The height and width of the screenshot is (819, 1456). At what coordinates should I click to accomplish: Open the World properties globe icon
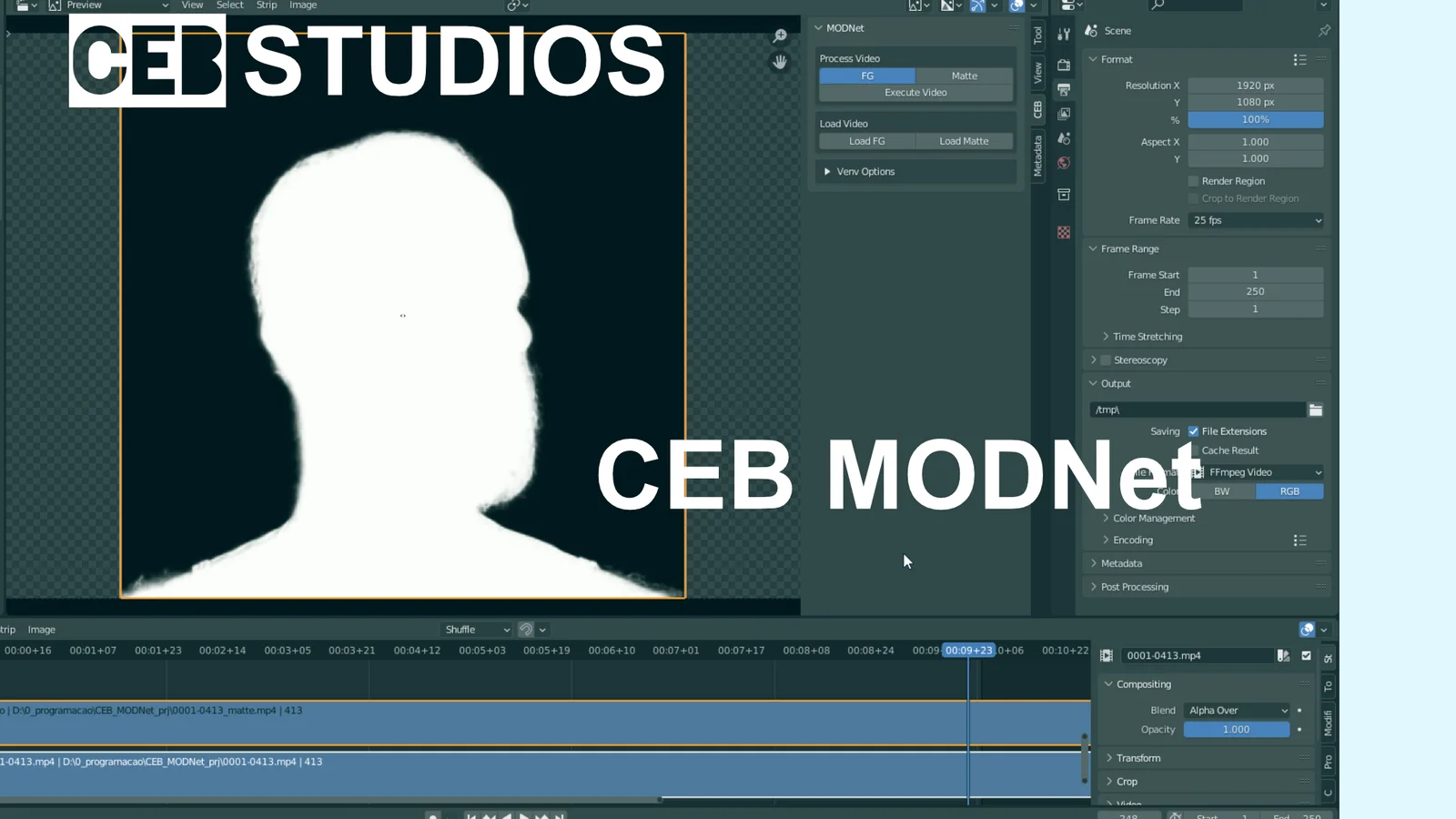tap(1064, 163)
